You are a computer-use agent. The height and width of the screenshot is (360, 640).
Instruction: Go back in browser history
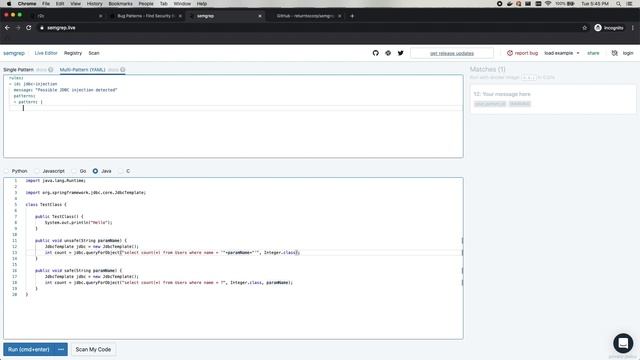pyautogui.click(x=7, y=28)
